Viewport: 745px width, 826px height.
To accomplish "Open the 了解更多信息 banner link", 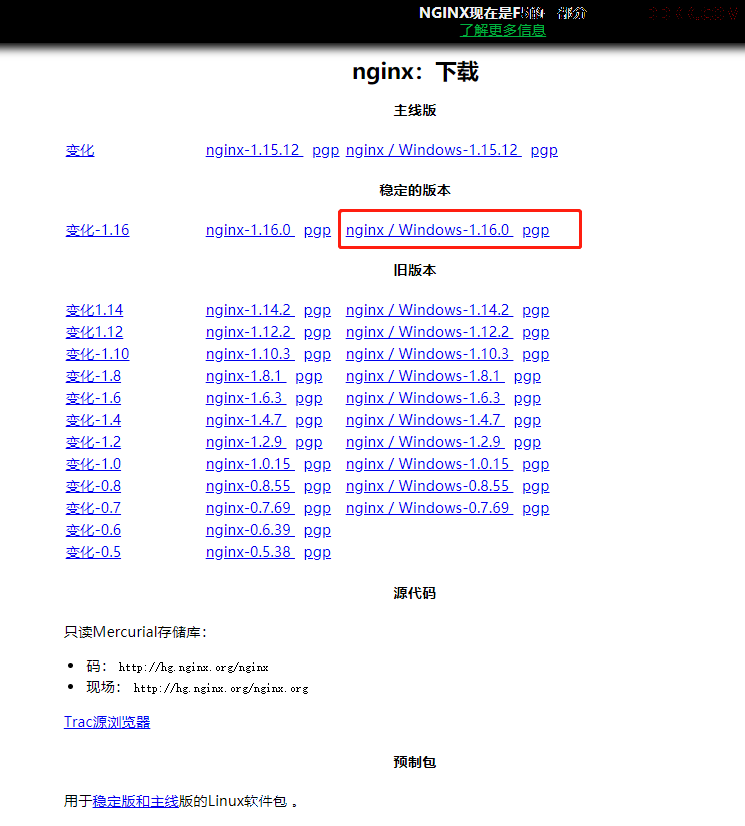I will [x=503, y=30].
